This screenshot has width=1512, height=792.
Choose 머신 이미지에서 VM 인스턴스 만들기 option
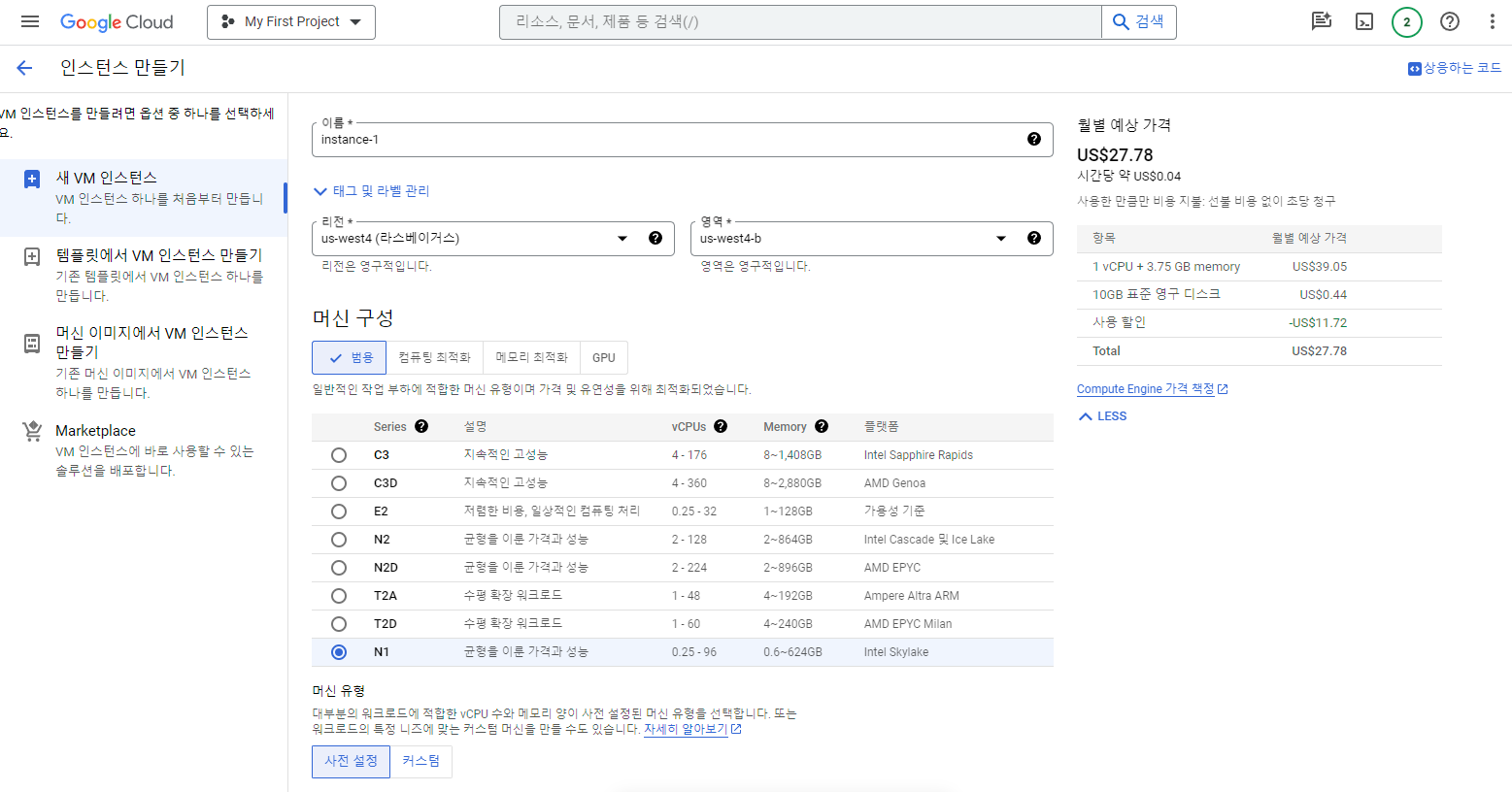[x=144, y=362]
